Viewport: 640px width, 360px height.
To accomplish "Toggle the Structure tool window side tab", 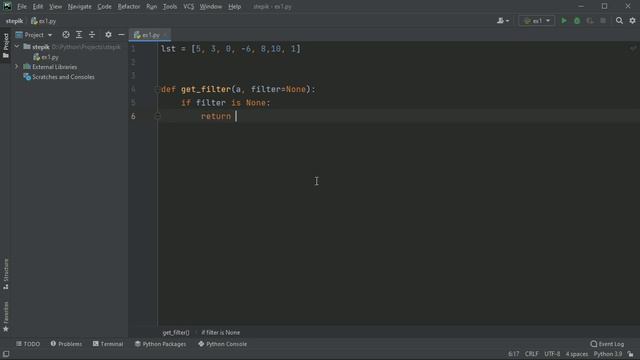I will point(6,274).
